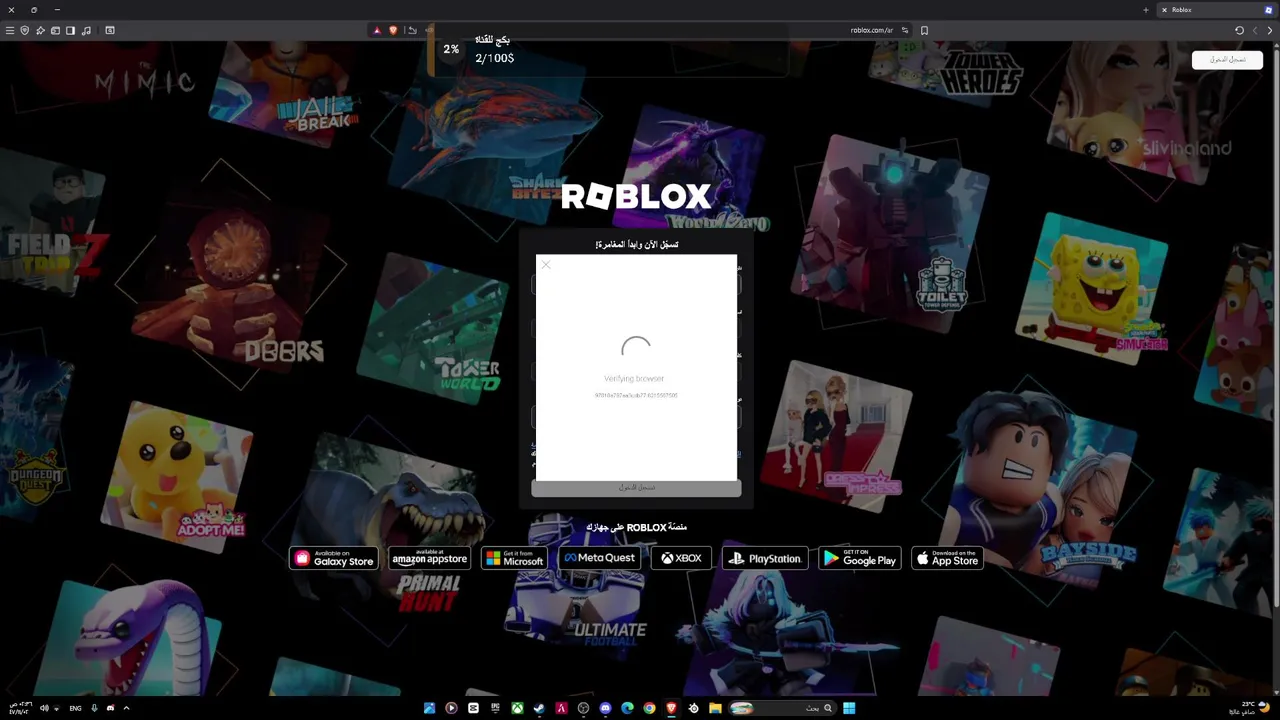The image size is (1280, 720).
Task: Open Discord from the taskbar
Action: (x=605, y=708)
